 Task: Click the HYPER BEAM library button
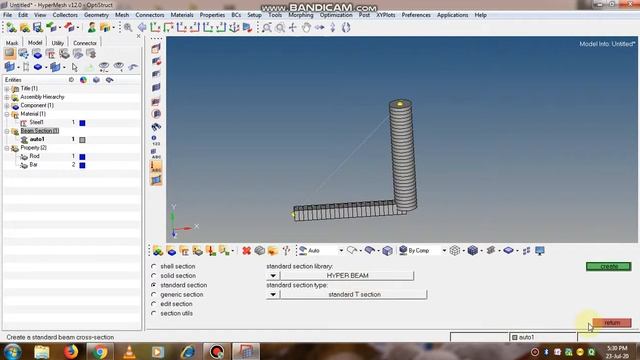347,276
